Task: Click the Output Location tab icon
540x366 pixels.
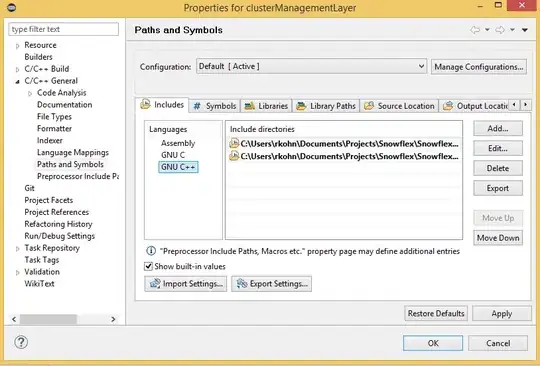Action: coord(448,106)
